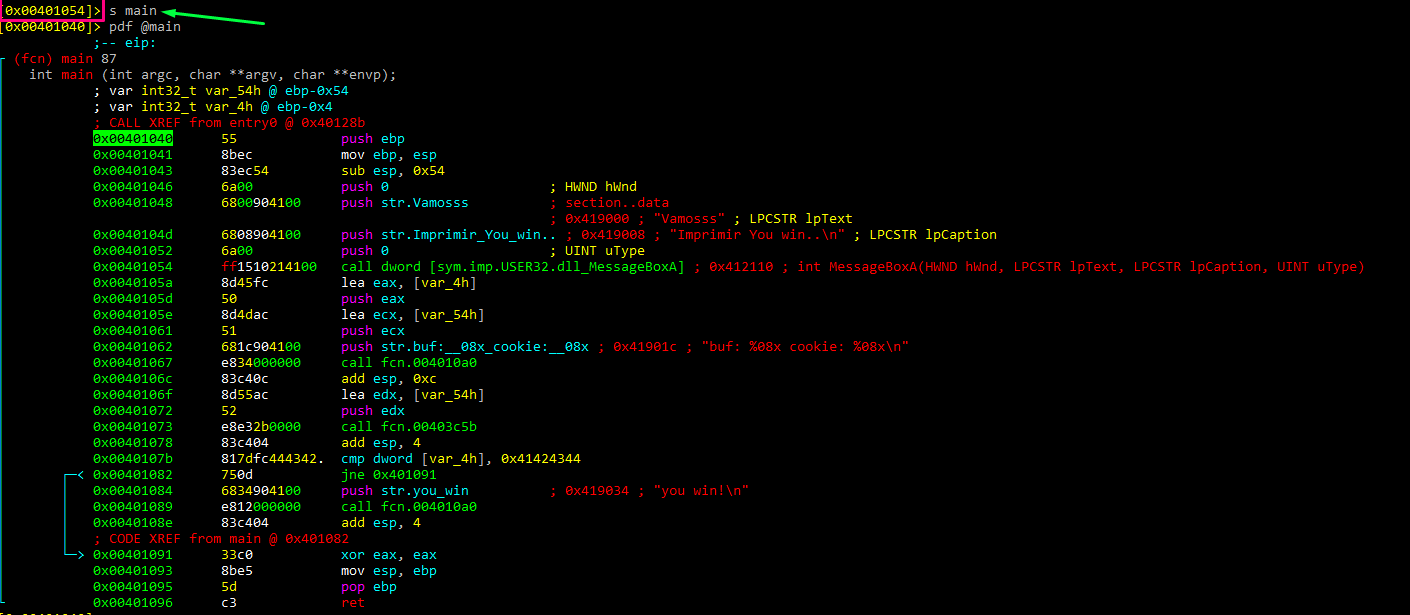Click opcode bytes '6800904100'
1410x615 pixels.
pyautogui.click(x=261, y=202)
